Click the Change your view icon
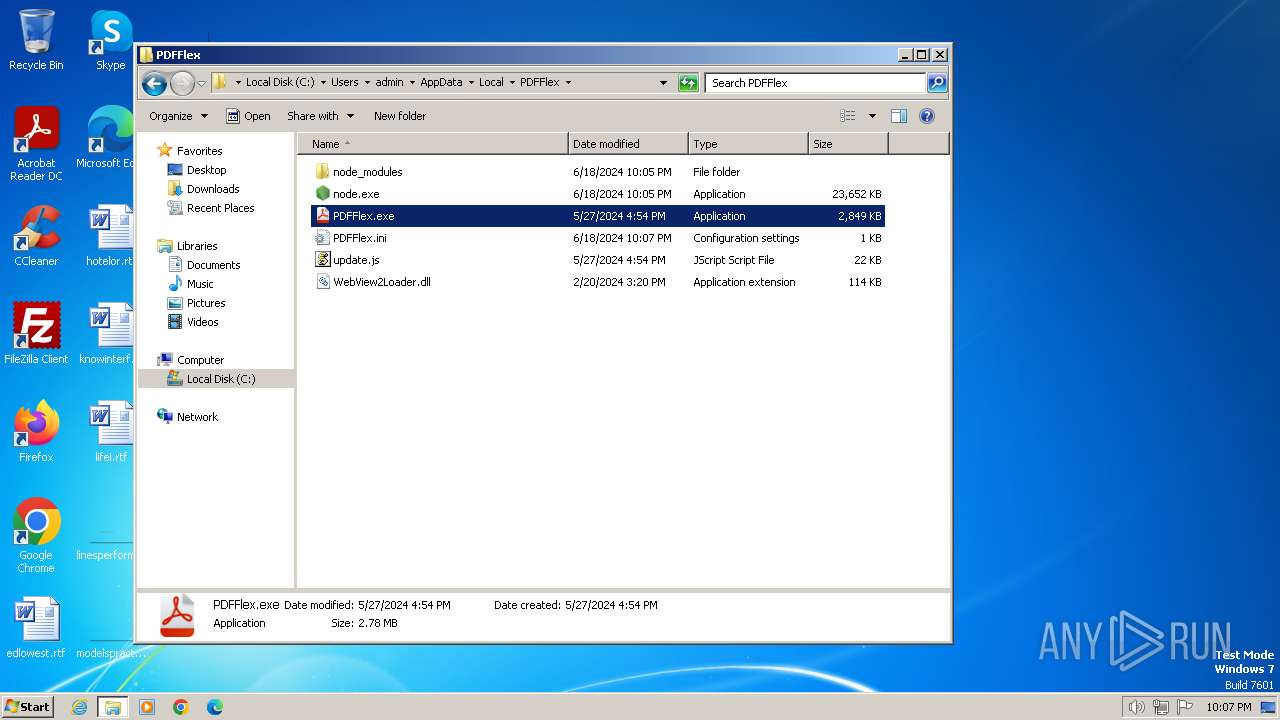This screenshot has height=720, width=1280. click(848, 116)
